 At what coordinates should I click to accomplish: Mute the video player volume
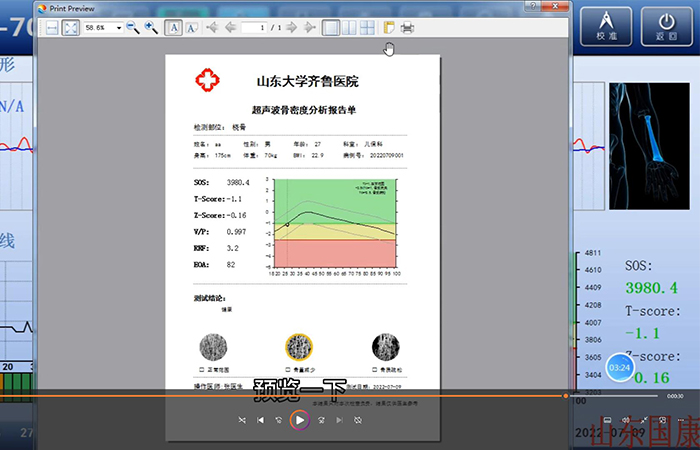click(x=626, y=420)
